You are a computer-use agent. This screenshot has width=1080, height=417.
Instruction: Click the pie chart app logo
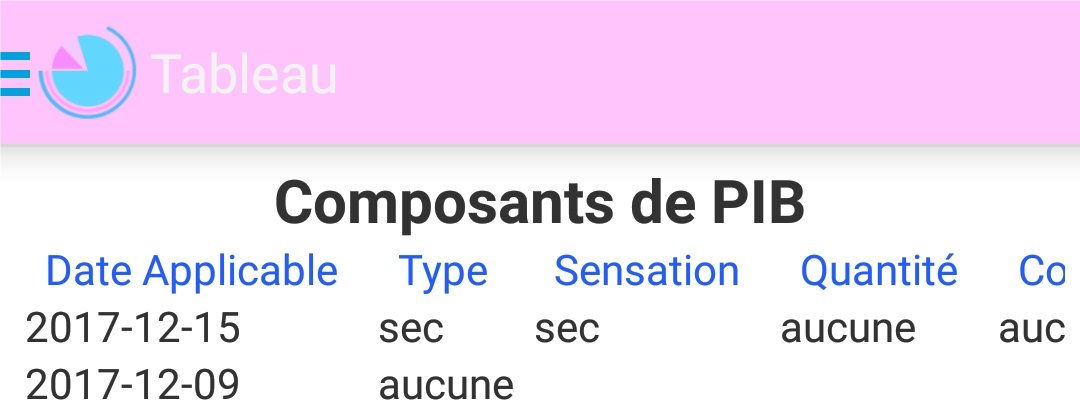(x=87, y=72)
